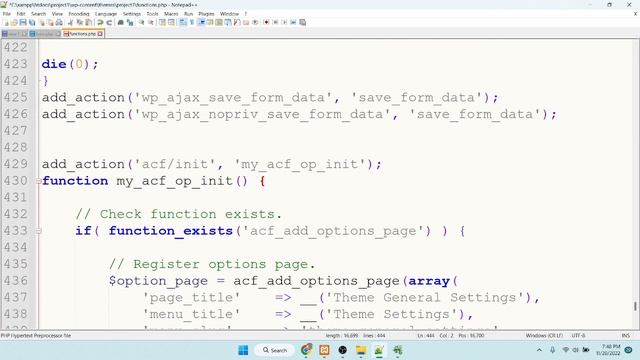Image resolution: width=640 pixels, height=360 pixels.
Task: Open the View menu
Action: click(x=57, y=14)
